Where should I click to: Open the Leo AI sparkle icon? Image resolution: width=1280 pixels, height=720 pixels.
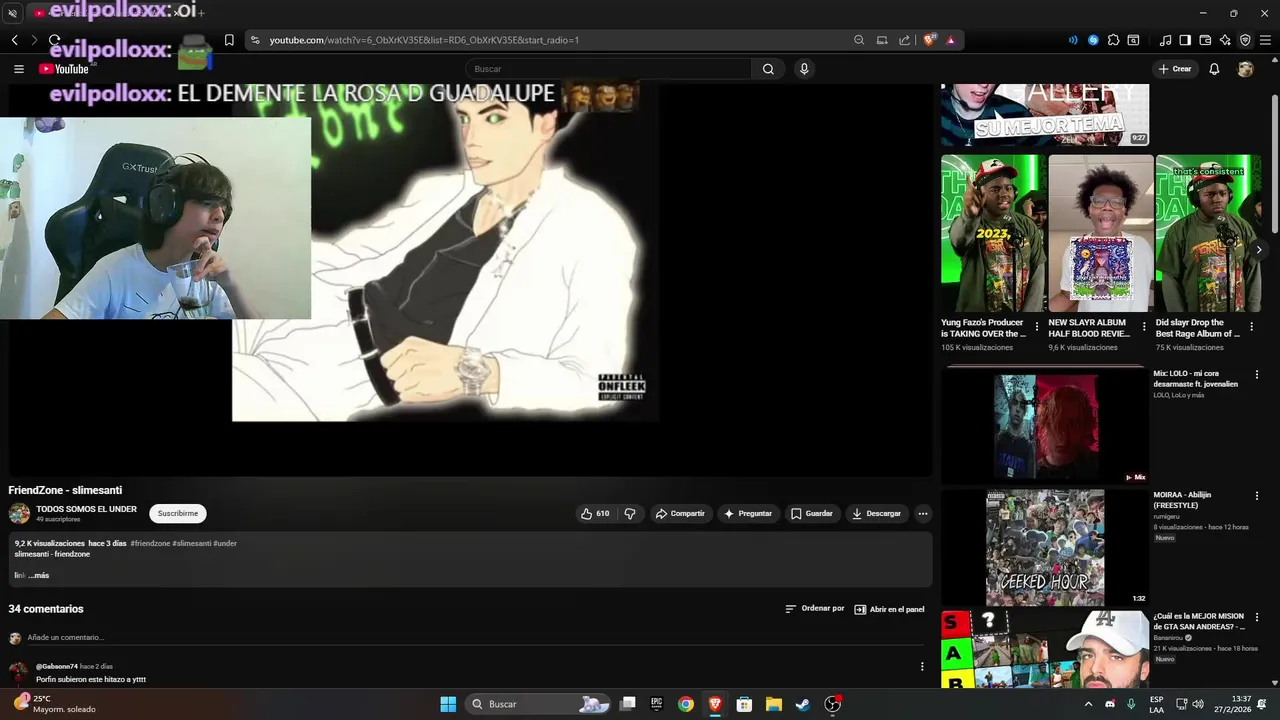(x=1225, y=40)
